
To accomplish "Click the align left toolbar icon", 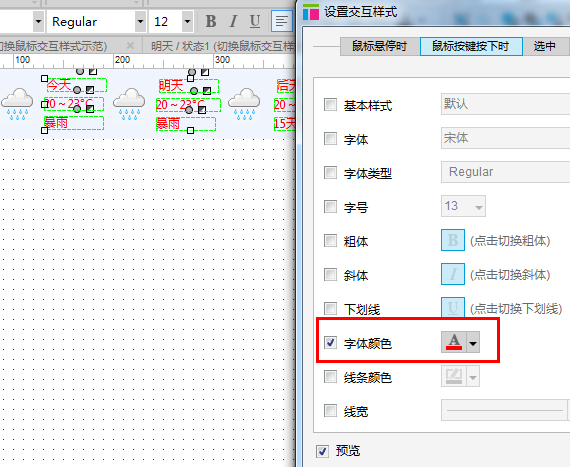I will (x=282, y=21).
